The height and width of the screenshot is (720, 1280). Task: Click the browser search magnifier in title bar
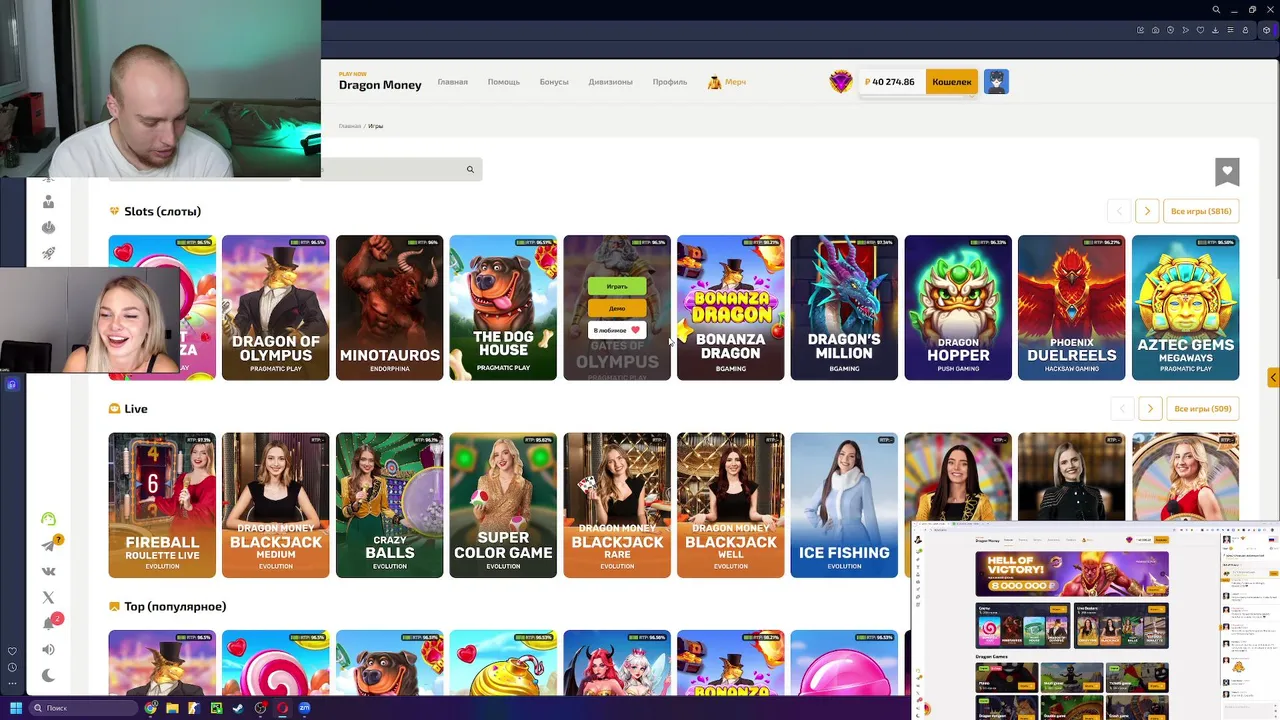click(x=1216, y=10)
